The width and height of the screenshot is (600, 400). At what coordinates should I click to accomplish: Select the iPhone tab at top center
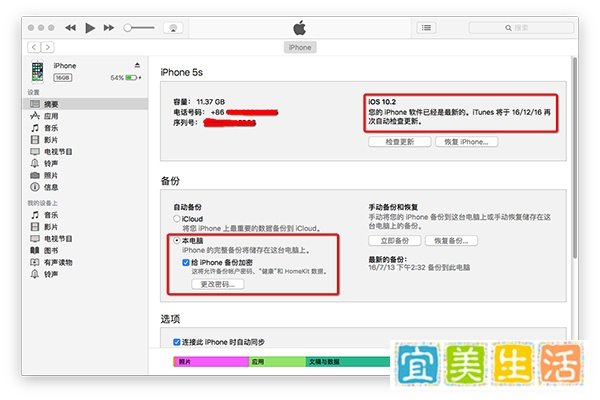tap(300, 47)
